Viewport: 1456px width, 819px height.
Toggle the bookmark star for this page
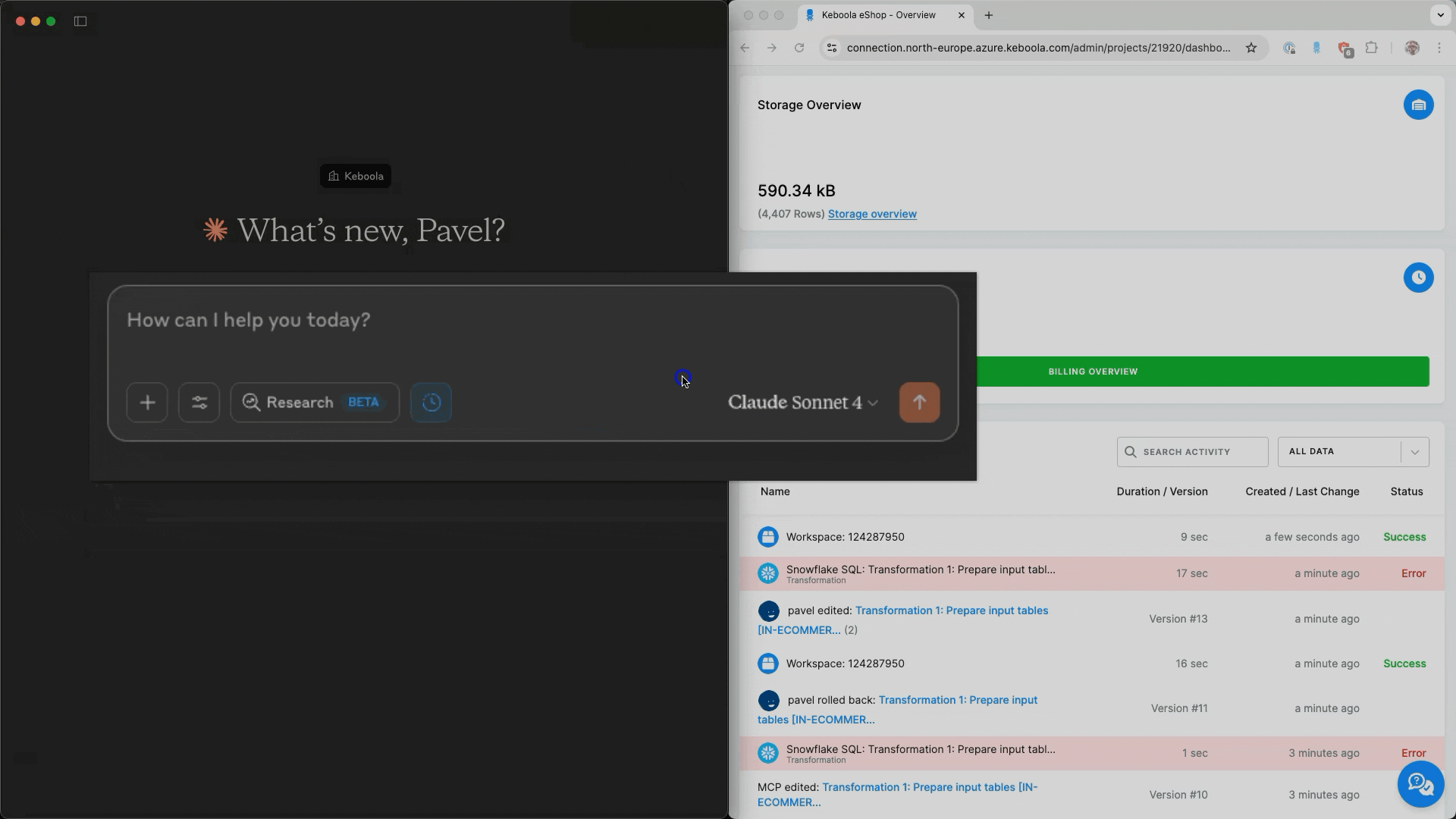click(1251, 48)
